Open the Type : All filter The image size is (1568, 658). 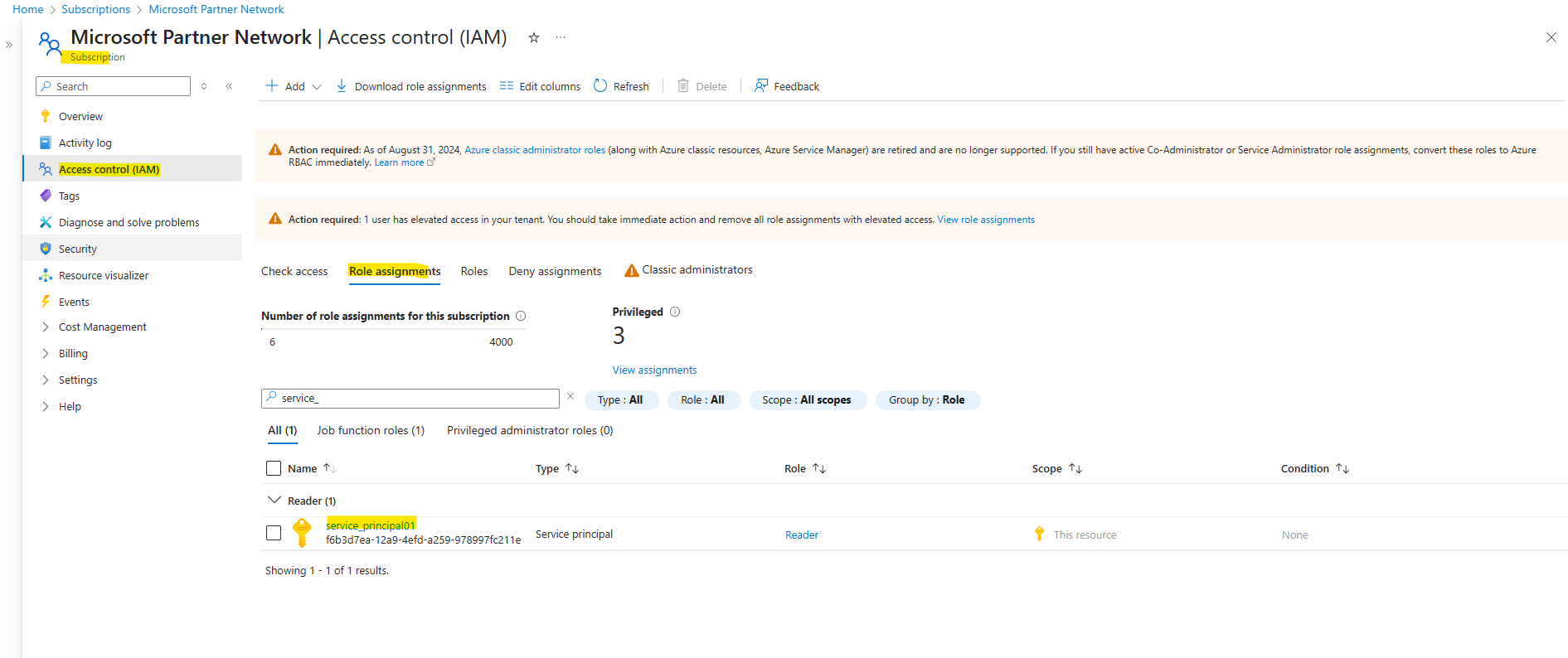[621, 399]
